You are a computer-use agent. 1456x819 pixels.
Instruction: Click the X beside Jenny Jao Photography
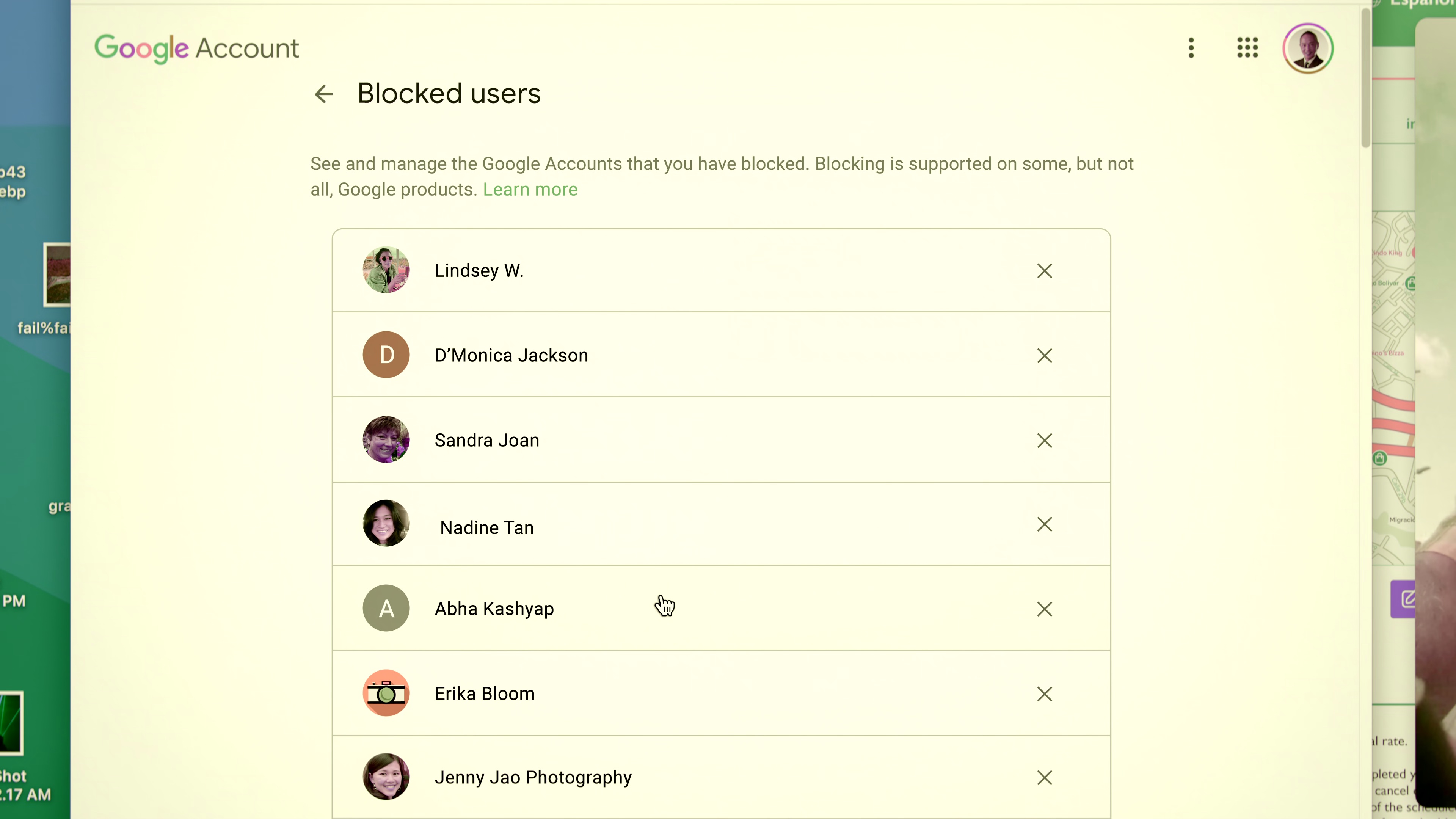1044,778
